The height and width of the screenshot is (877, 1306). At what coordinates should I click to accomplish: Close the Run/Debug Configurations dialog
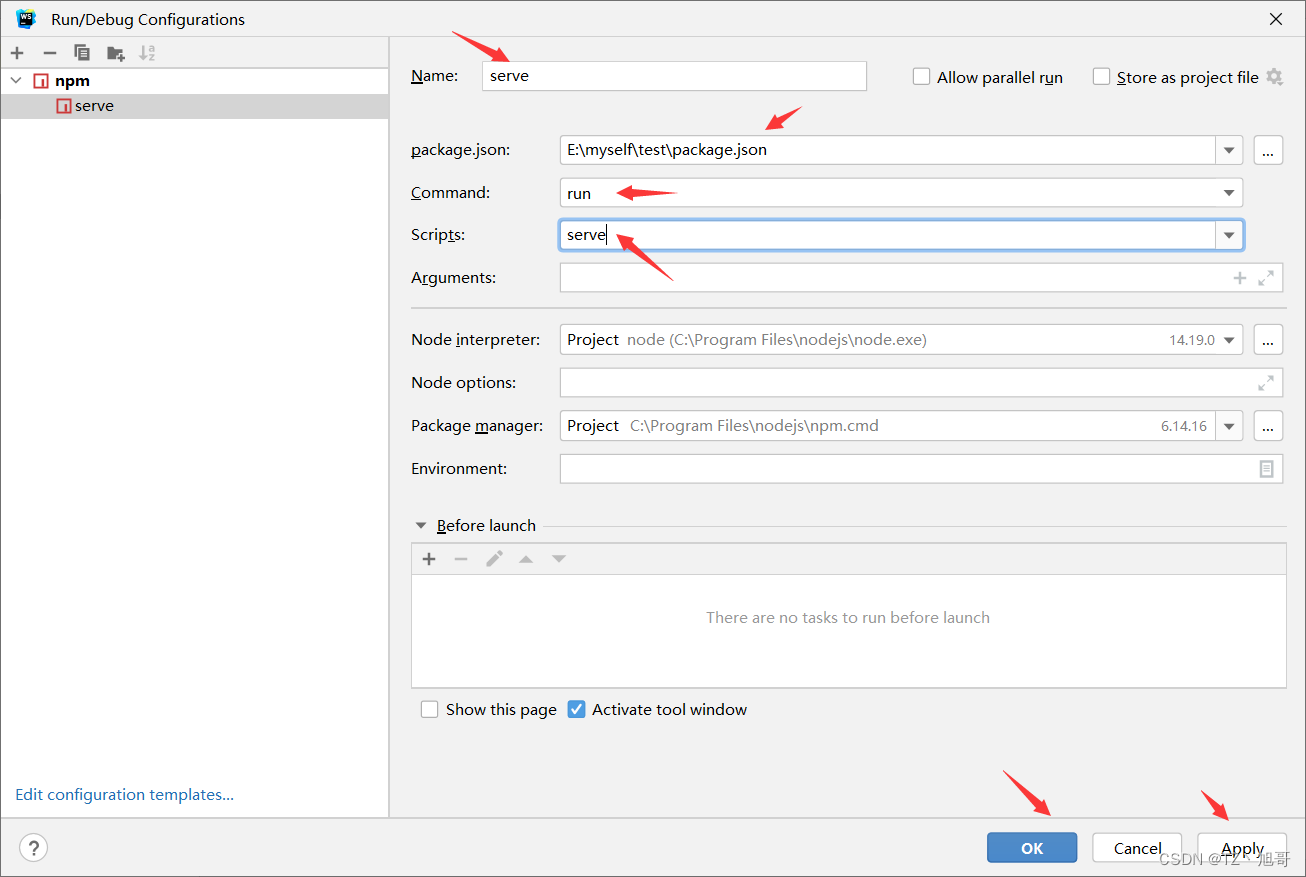tap(1276, 19)
